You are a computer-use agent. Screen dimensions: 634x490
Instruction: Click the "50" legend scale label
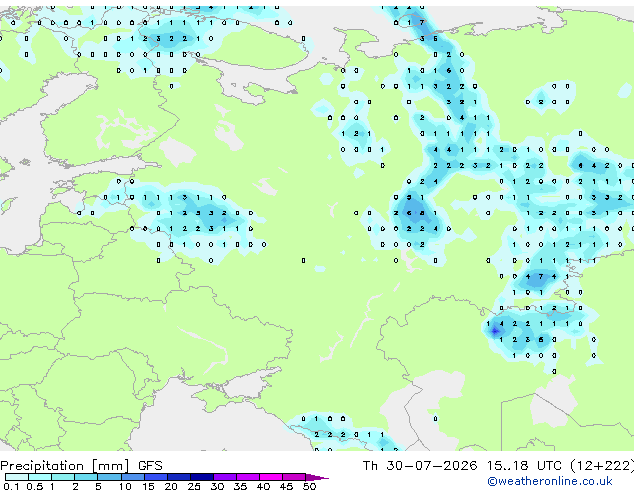(x=309, y=486)
